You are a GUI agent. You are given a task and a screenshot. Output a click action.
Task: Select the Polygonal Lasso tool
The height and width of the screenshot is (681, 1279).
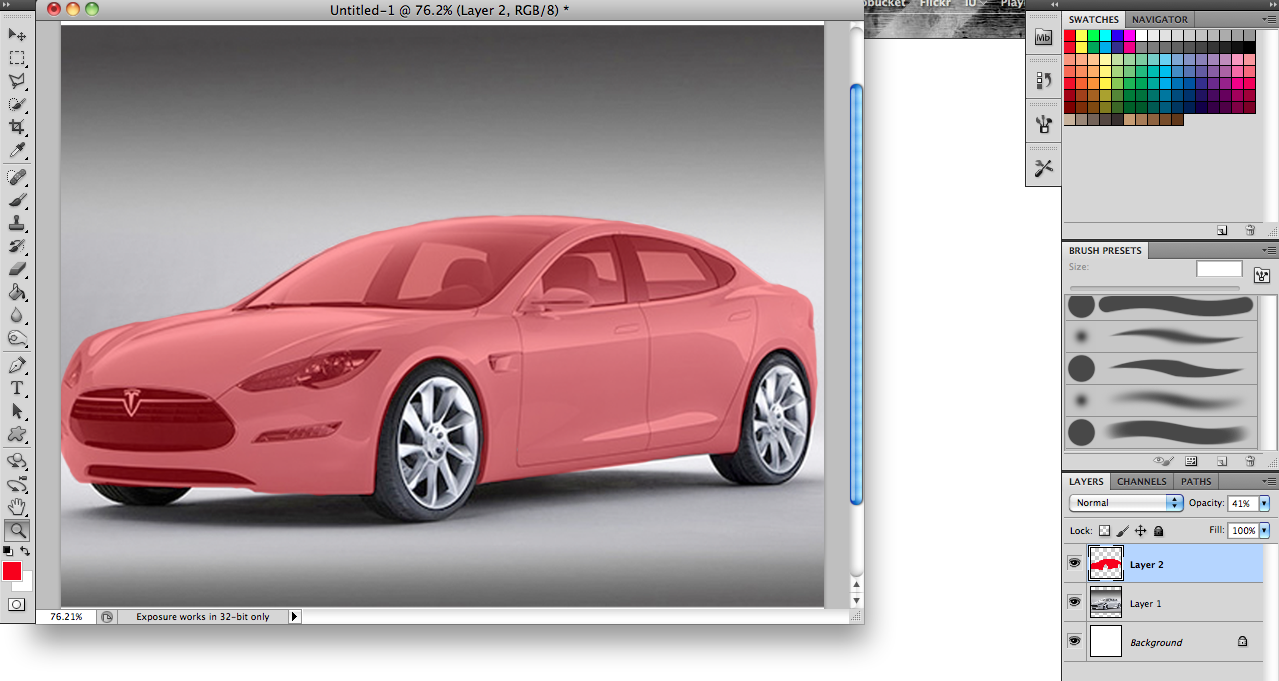pyautogui.click(x=17, y=81)
